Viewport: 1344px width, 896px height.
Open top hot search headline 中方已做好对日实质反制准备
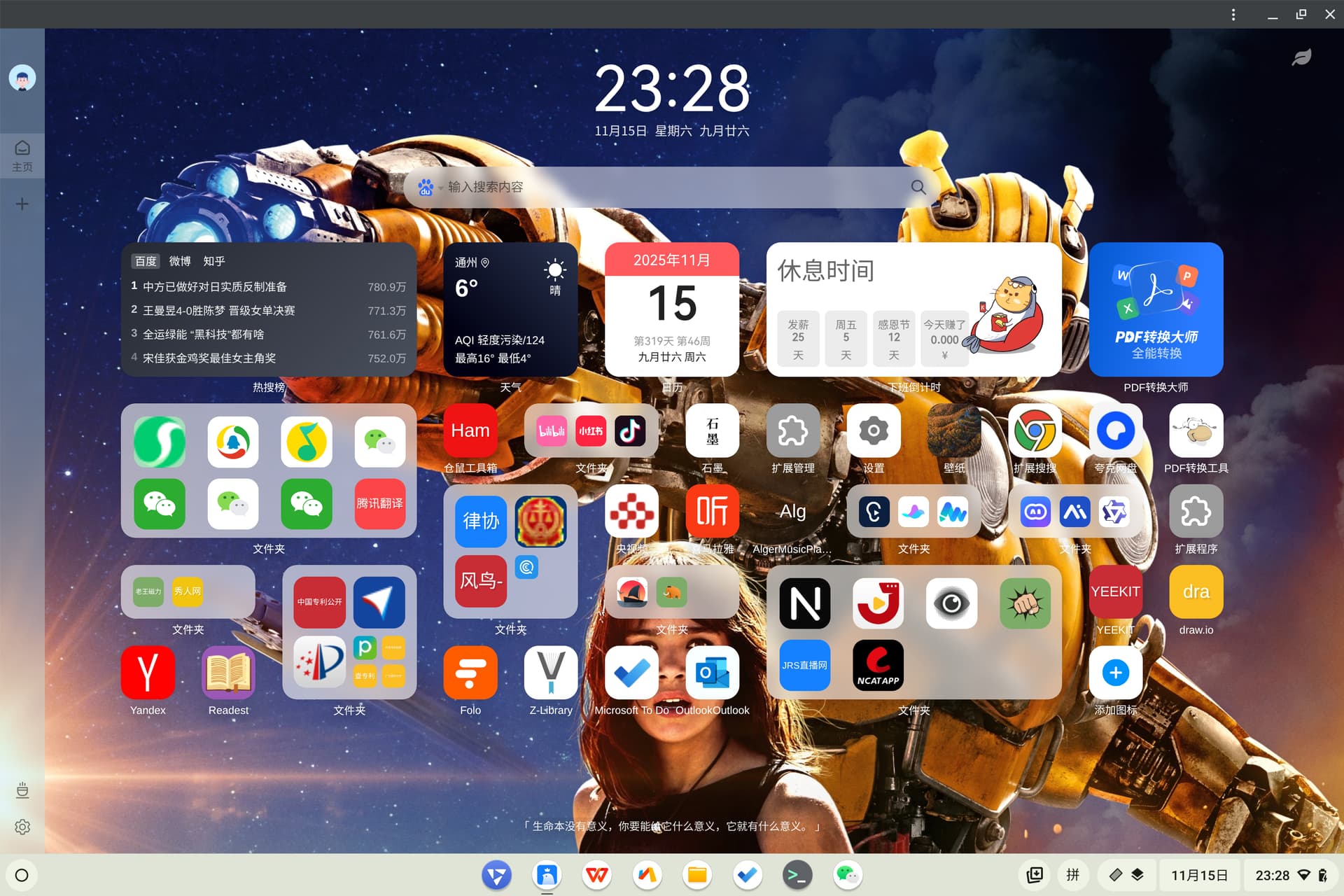pos(215,287)
